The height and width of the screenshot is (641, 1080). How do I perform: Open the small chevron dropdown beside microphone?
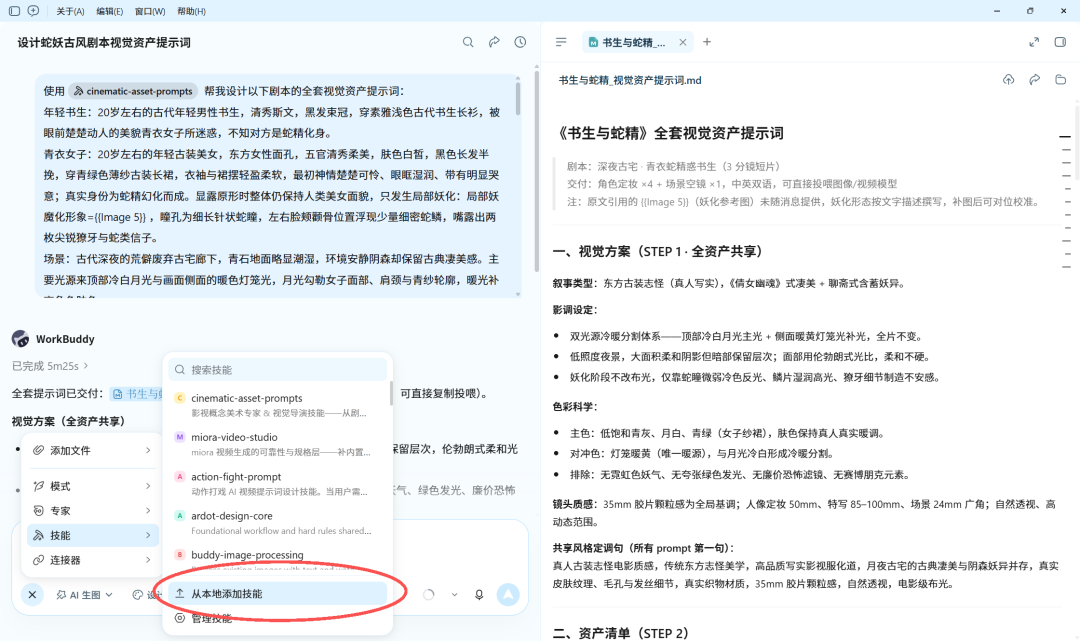[x=455, y=595]
